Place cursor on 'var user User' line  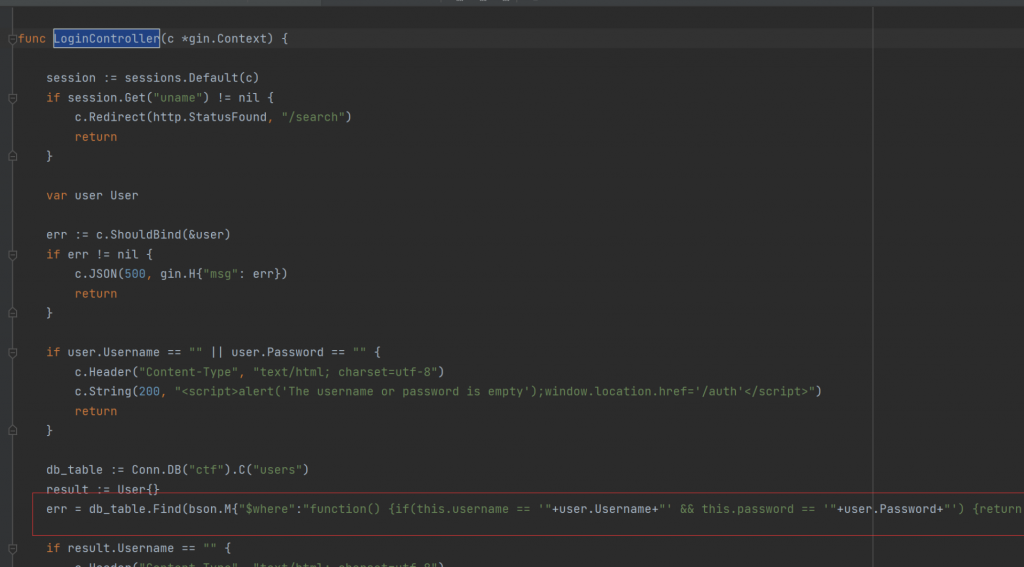pos(92,195)
